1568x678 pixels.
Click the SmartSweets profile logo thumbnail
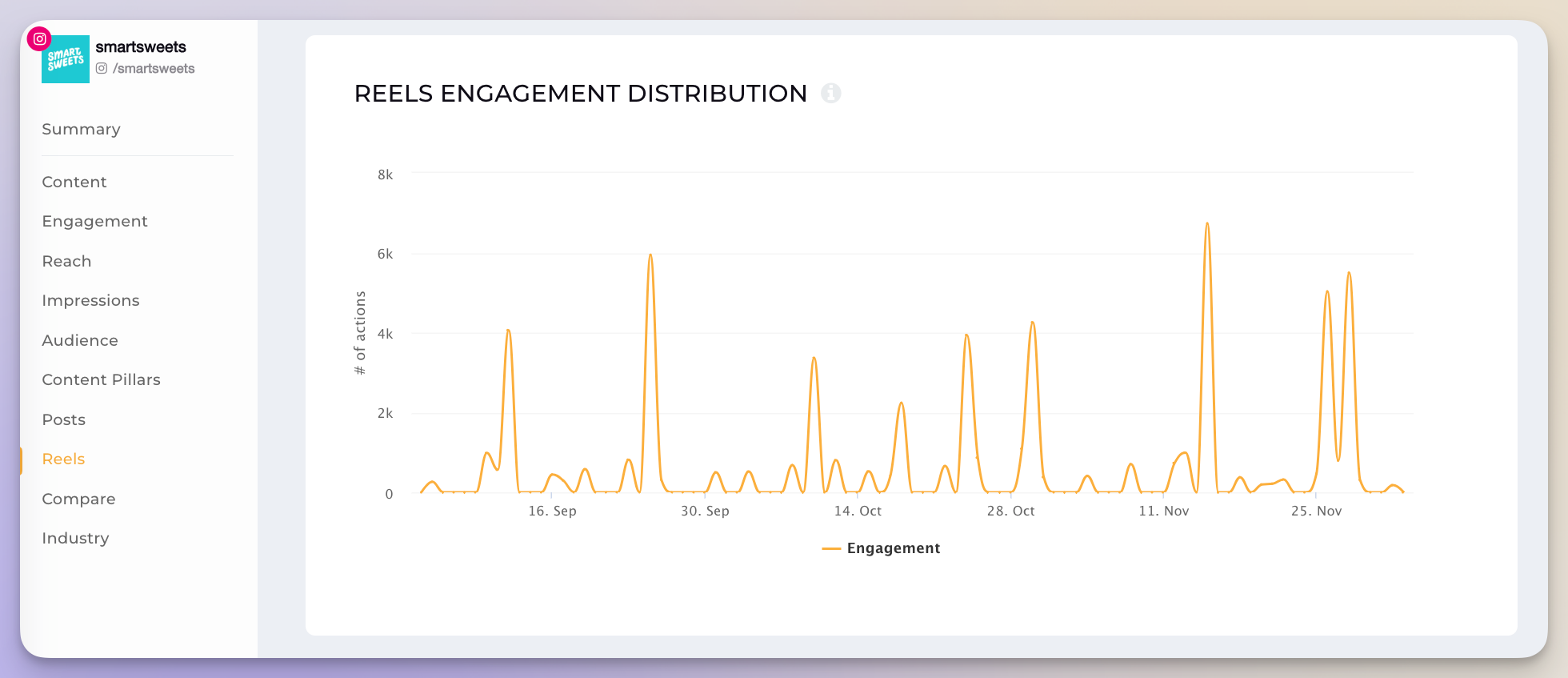point(66,59)
